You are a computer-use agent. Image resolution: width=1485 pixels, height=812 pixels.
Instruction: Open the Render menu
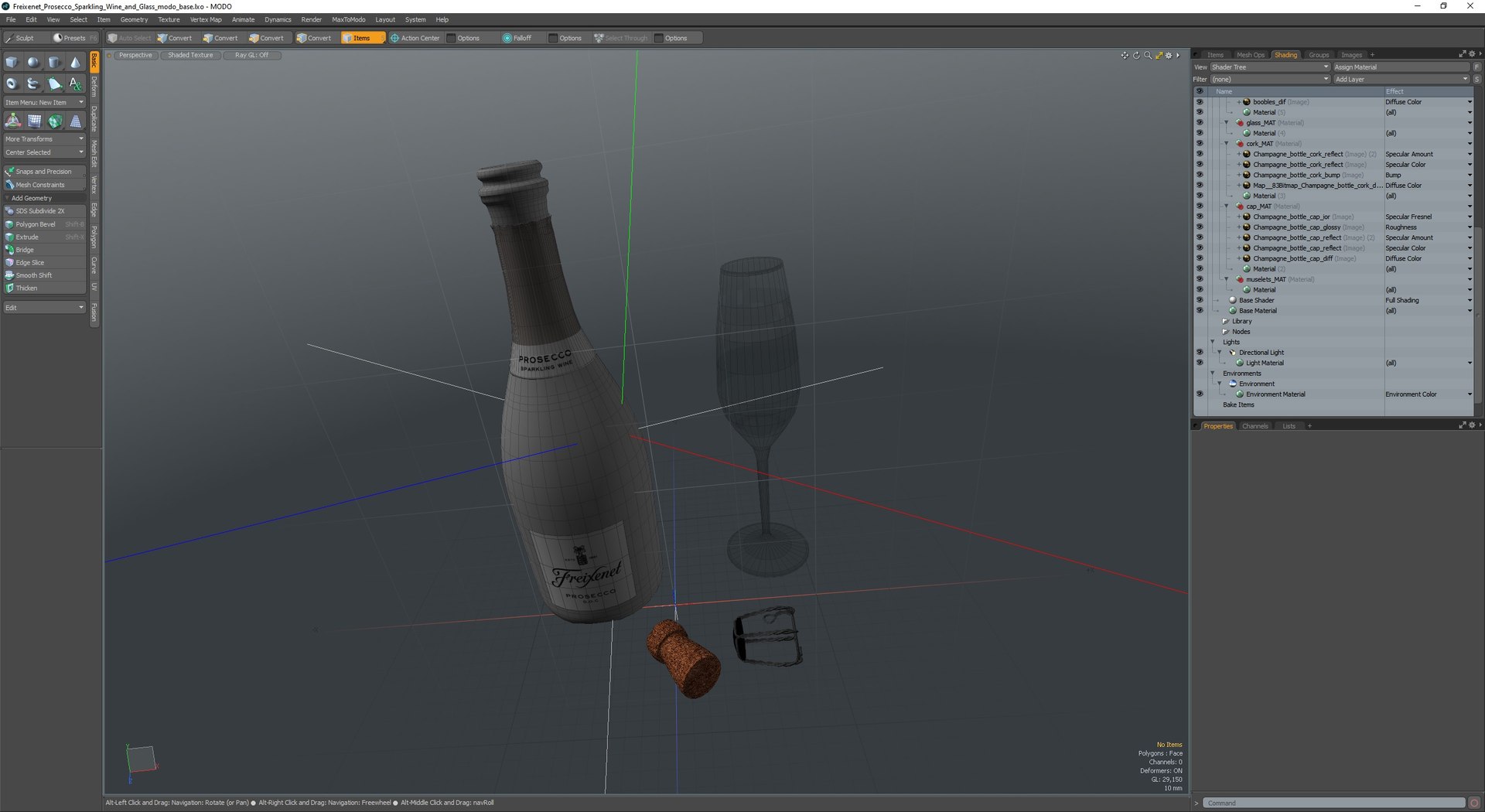coord(312,19)
